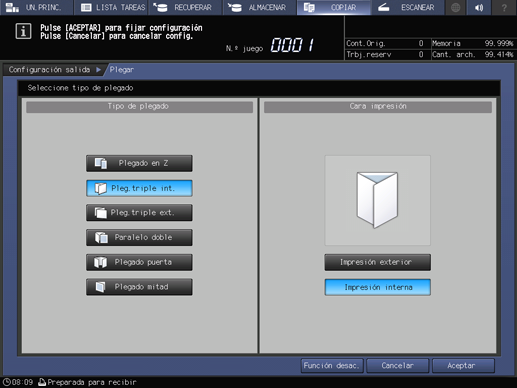Click the Cancelar button
517x388 pixels.
tap(398, 366)
